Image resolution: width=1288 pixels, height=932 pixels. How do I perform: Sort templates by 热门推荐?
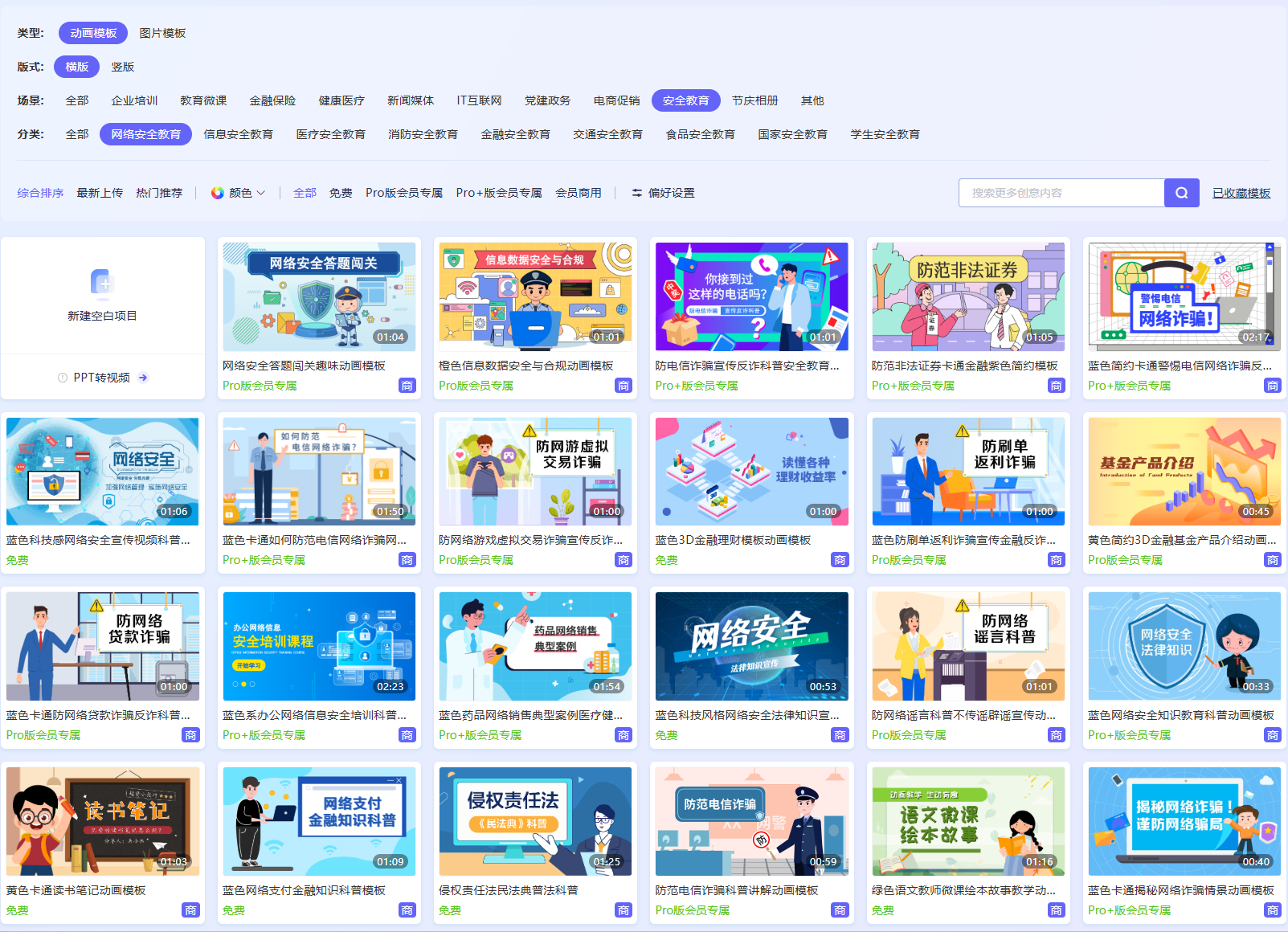(159, 193)
